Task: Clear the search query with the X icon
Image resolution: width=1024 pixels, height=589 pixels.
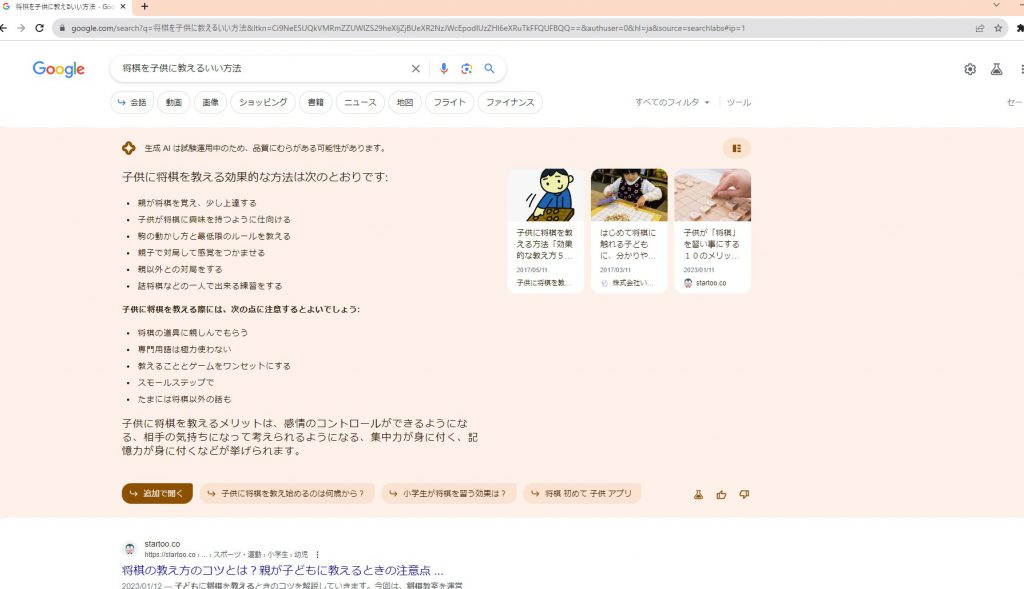Action: coord(416,68)
